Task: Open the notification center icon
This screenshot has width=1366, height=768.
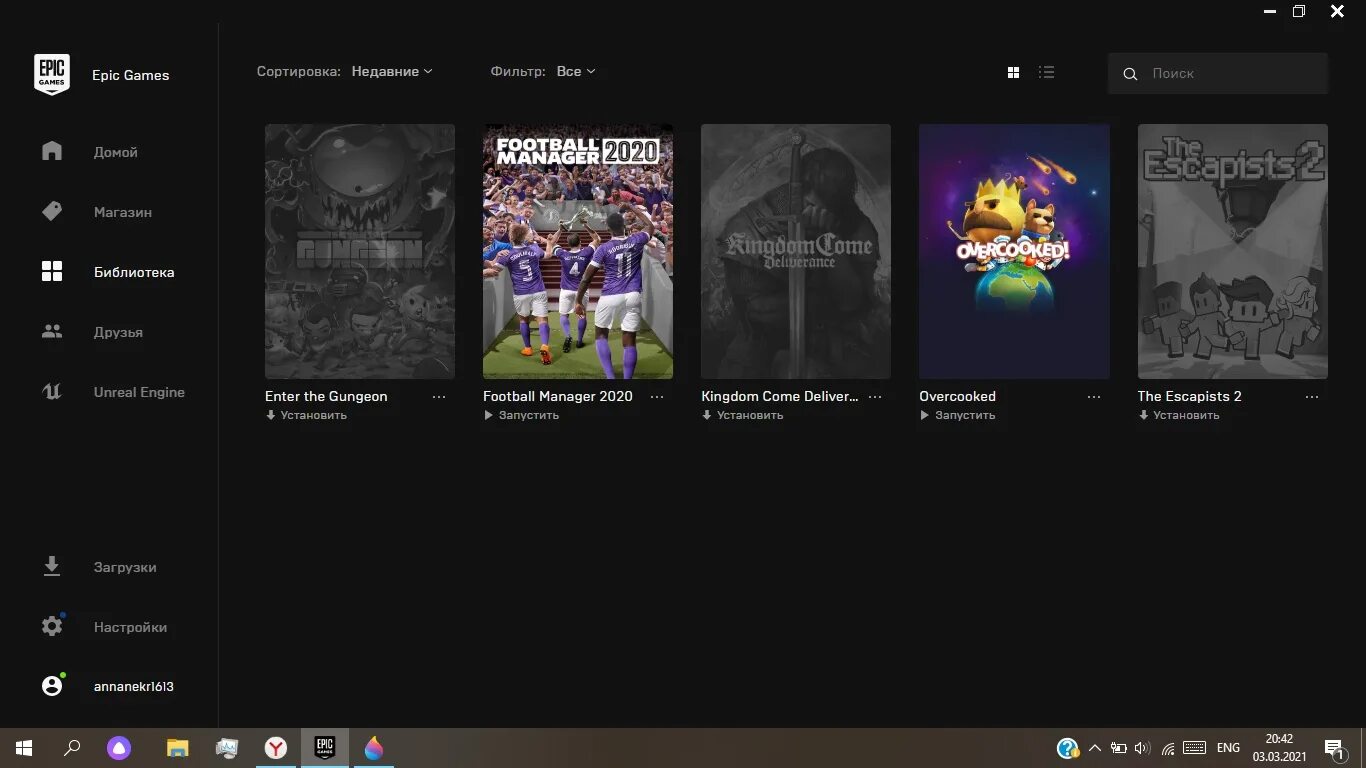Action: [x=1334, y=749]
